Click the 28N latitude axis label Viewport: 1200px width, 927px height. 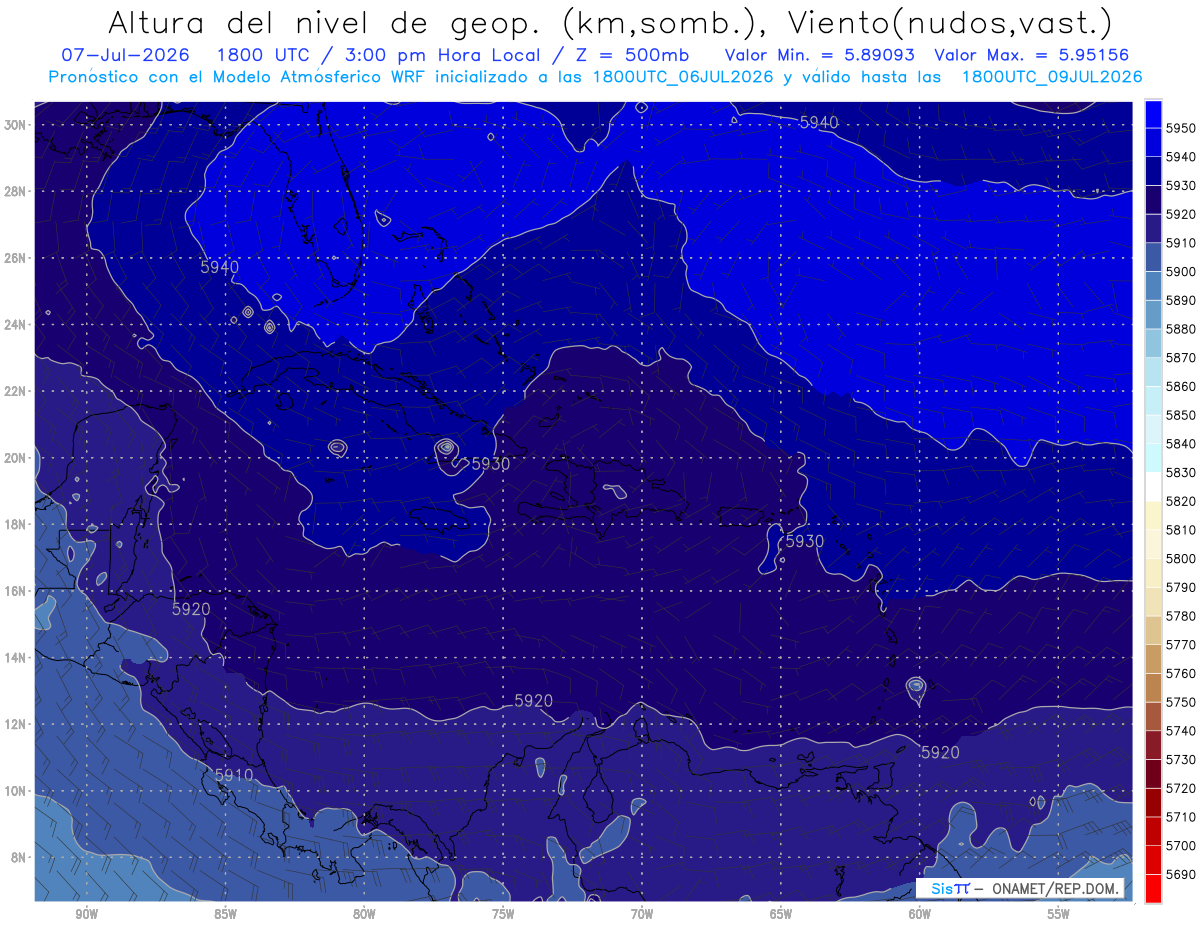coord(14,191)
